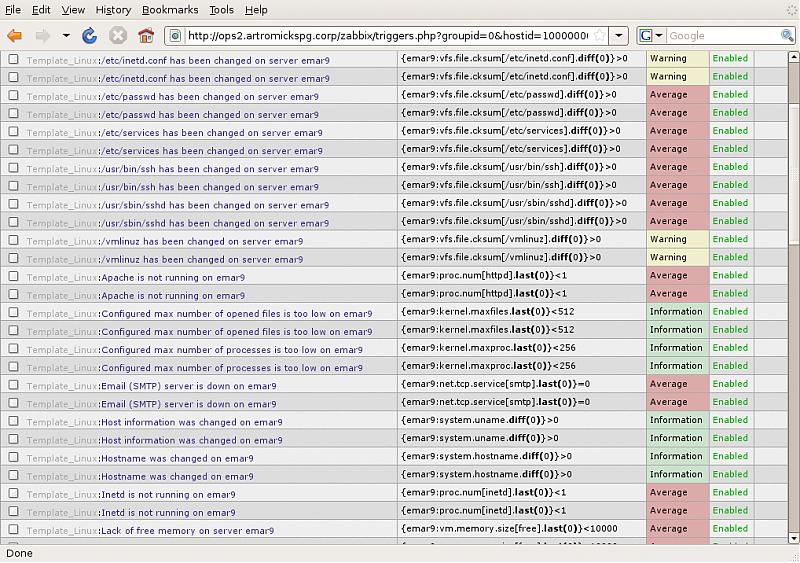
Task: Click the search magnifier icon
Action: tap(787, 35)
